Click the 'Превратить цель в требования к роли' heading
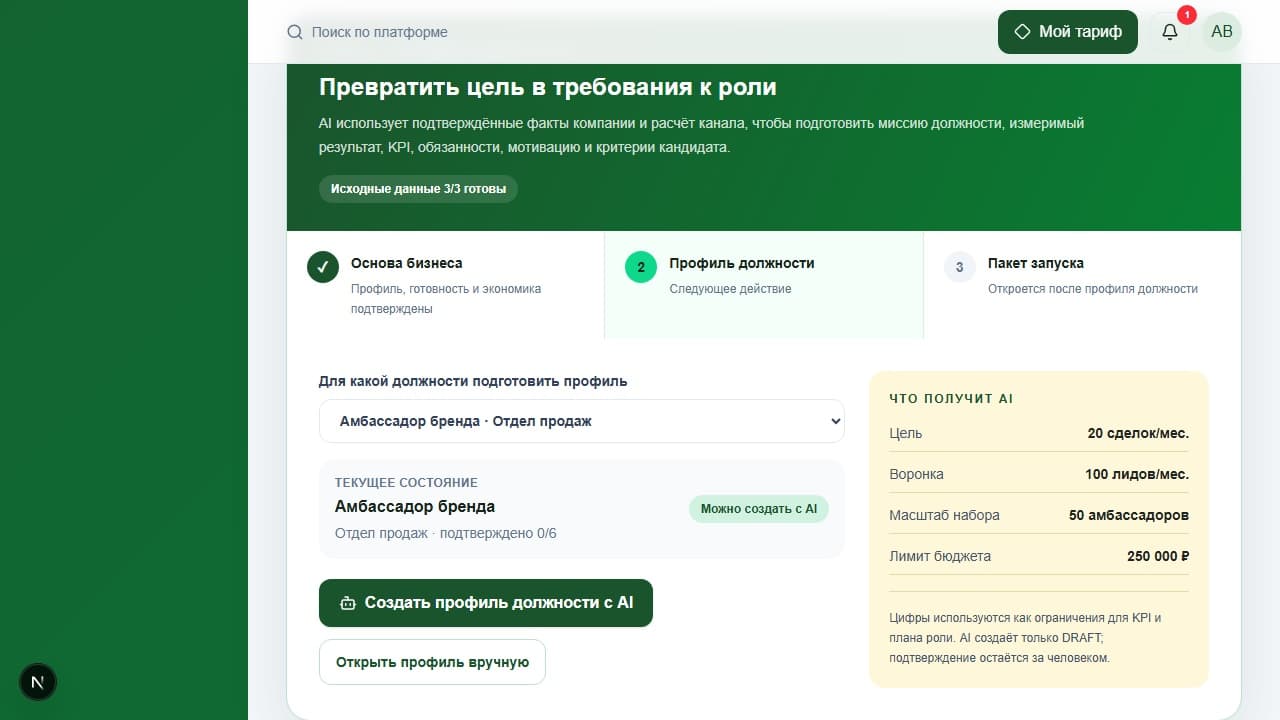 click(548, 87)
